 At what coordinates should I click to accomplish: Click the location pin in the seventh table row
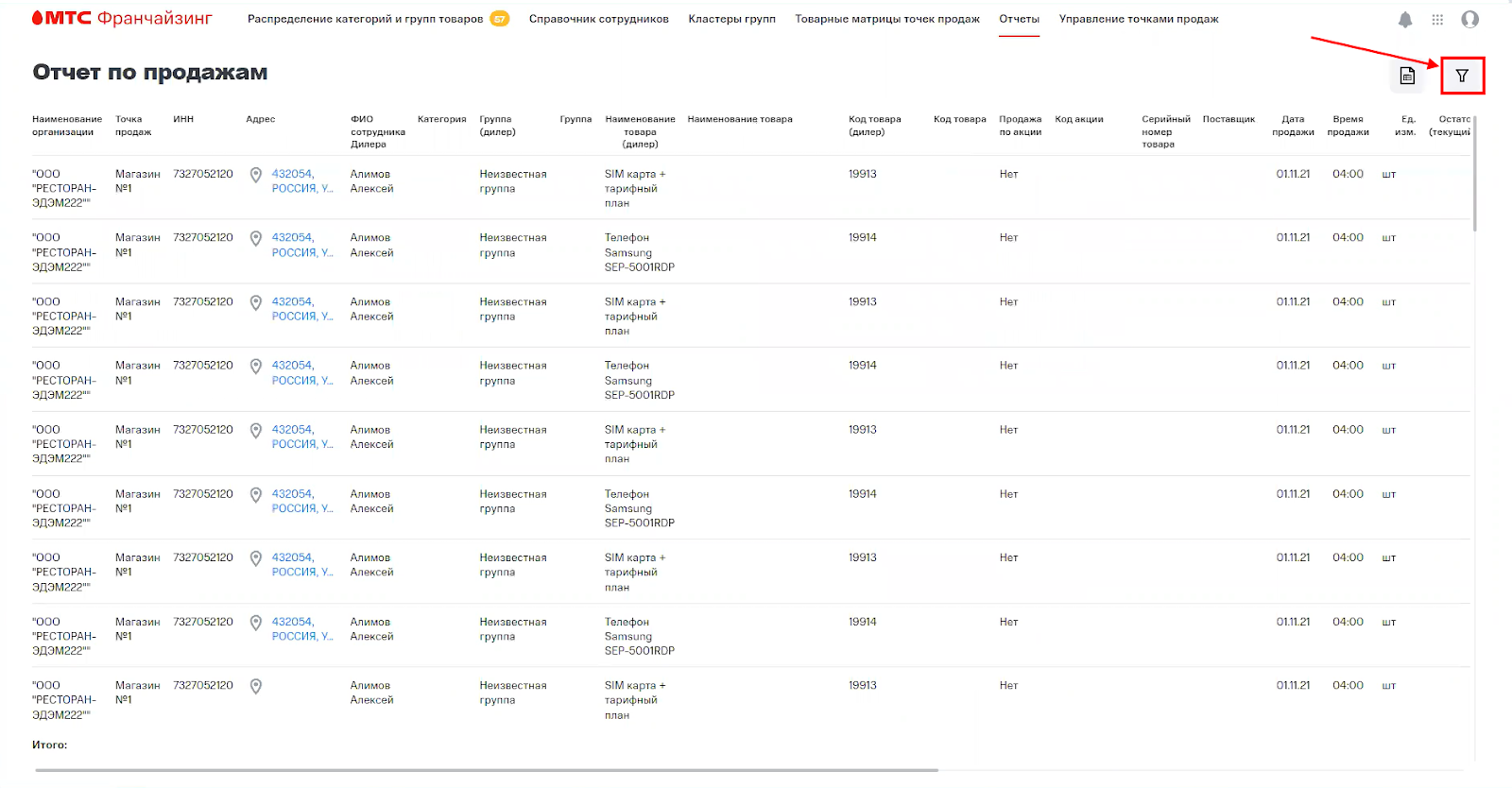255,558
